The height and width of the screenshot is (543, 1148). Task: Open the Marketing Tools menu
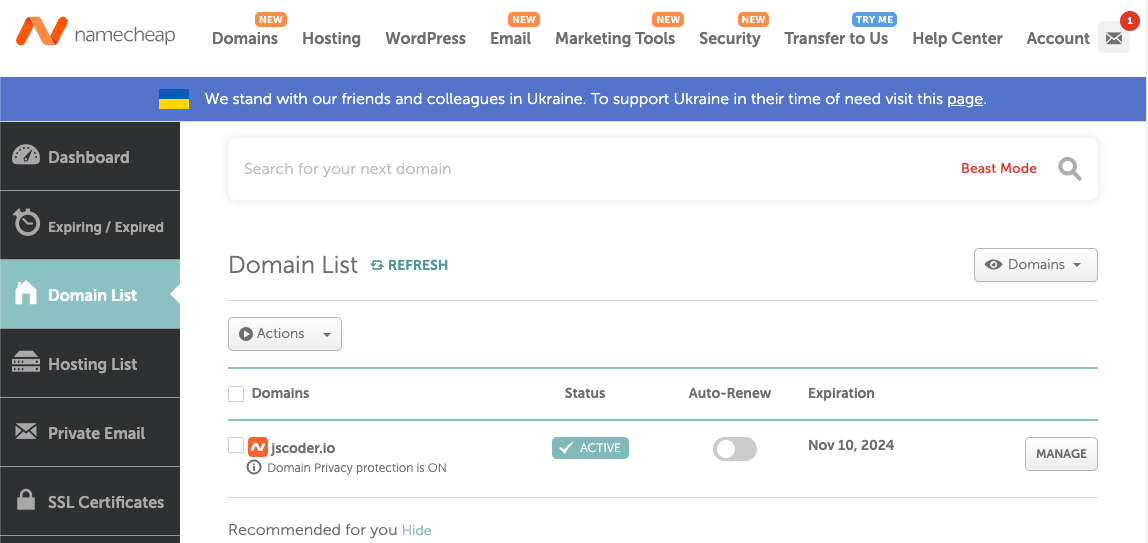[615, 38]
